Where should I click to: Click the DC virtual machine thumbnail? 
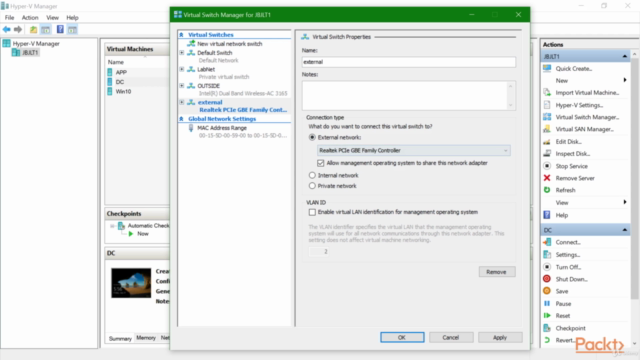[x=131, y=283]
